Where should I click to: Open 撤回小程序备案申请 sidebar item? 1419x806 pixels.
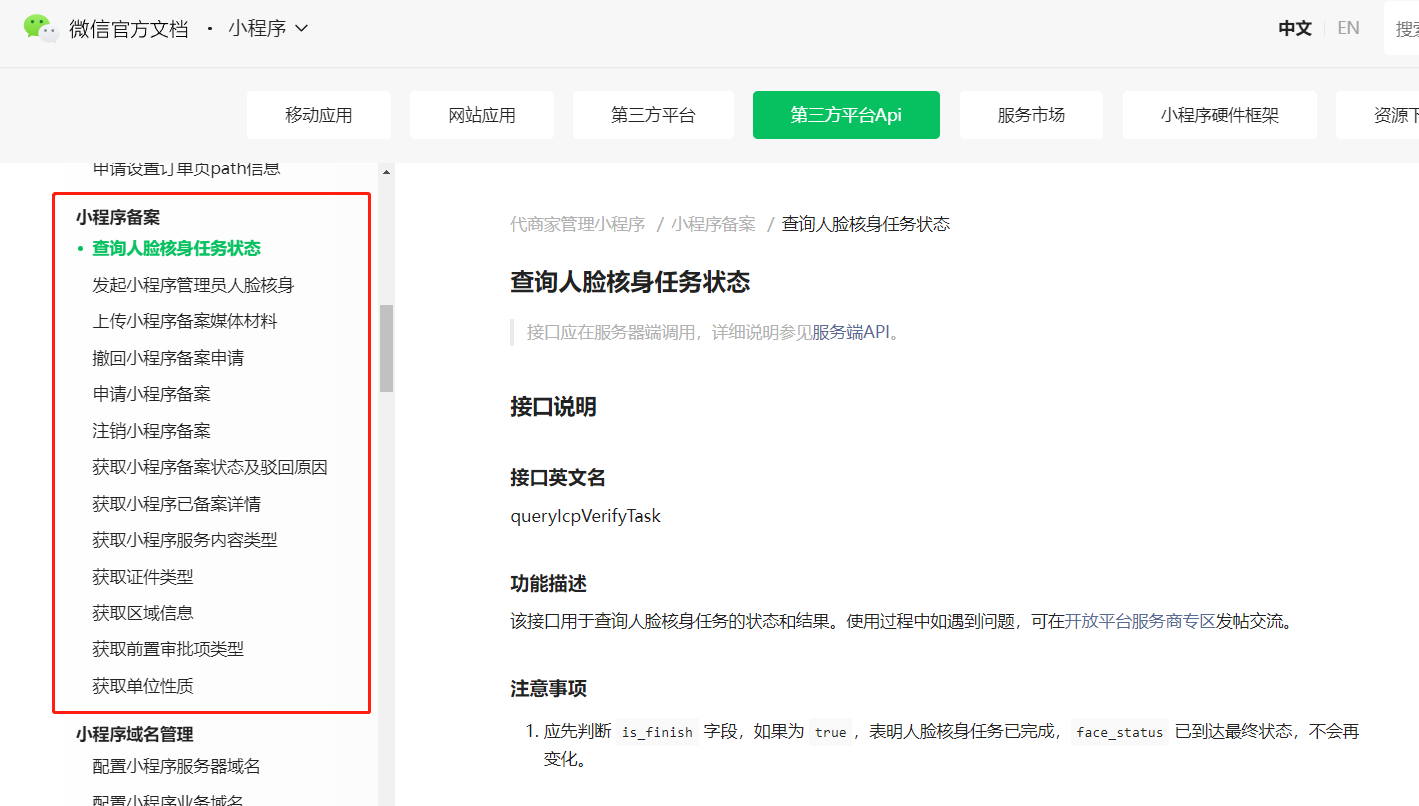(x=168, y=358)
